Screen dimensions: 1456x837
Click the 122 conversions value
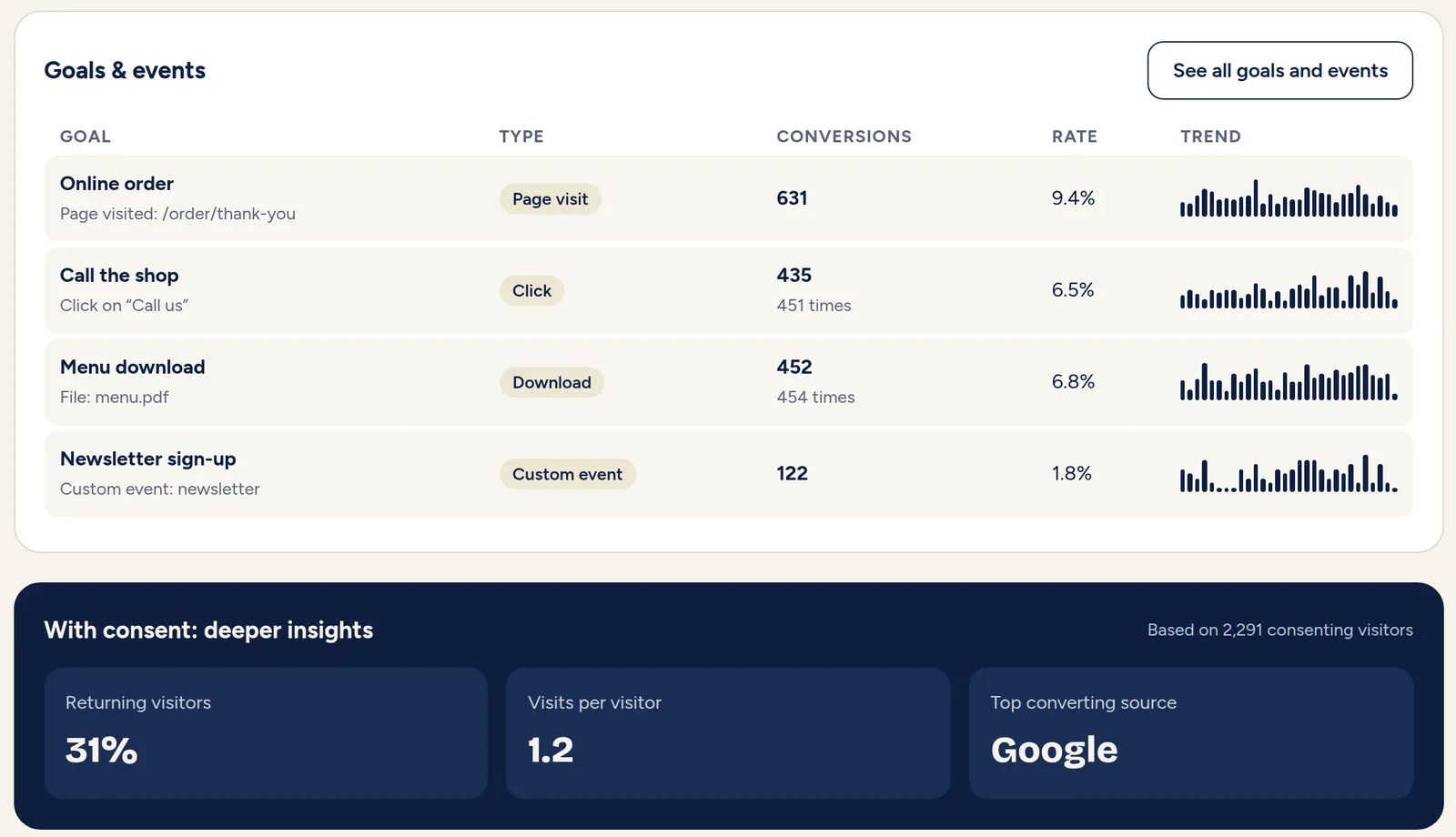(792, 473)
